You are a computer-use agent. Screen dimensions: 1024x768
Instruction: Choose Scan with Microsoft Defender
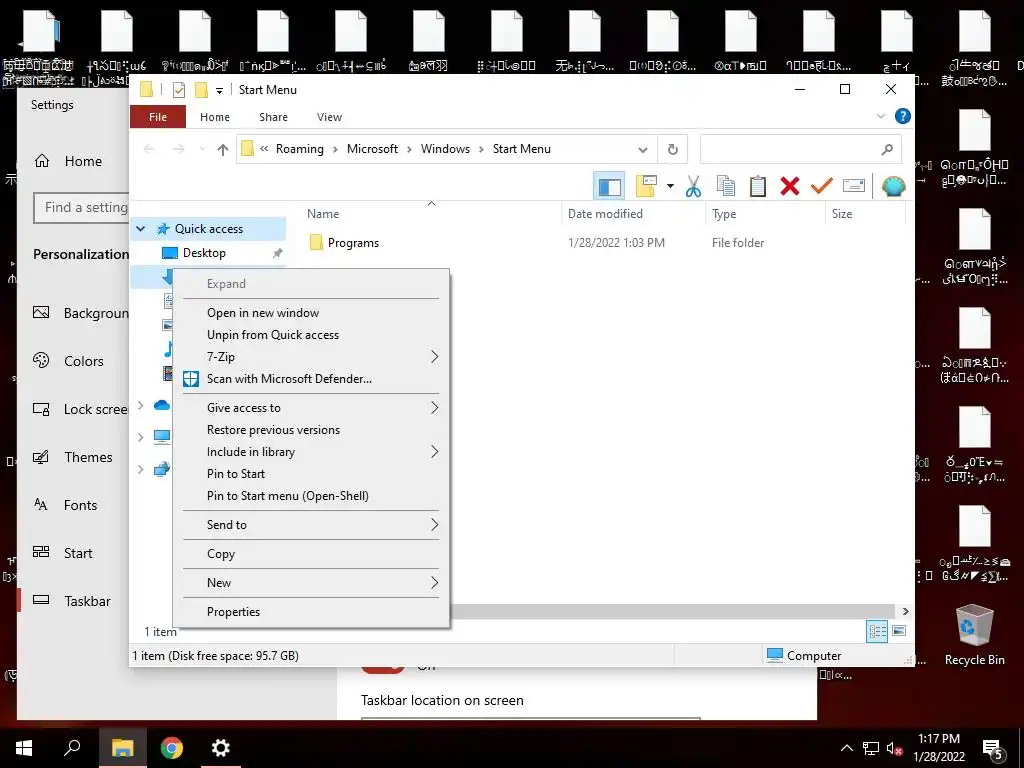[x=311, y=379]
